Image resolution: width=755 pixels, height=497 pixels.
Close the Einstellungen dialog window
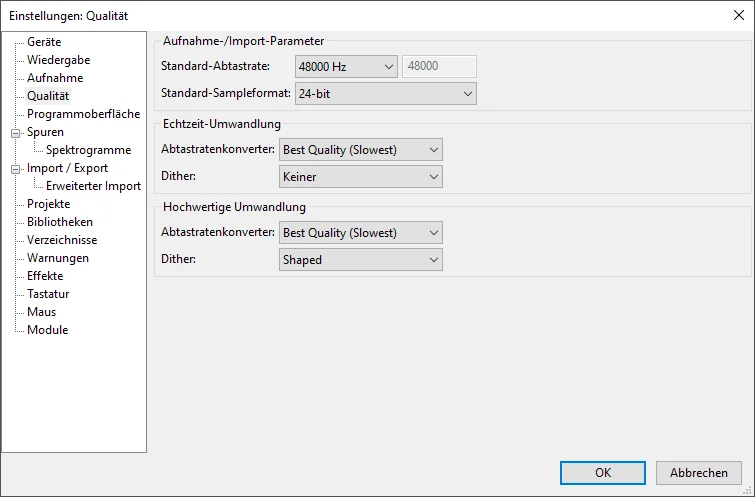(x=738, y=14)
